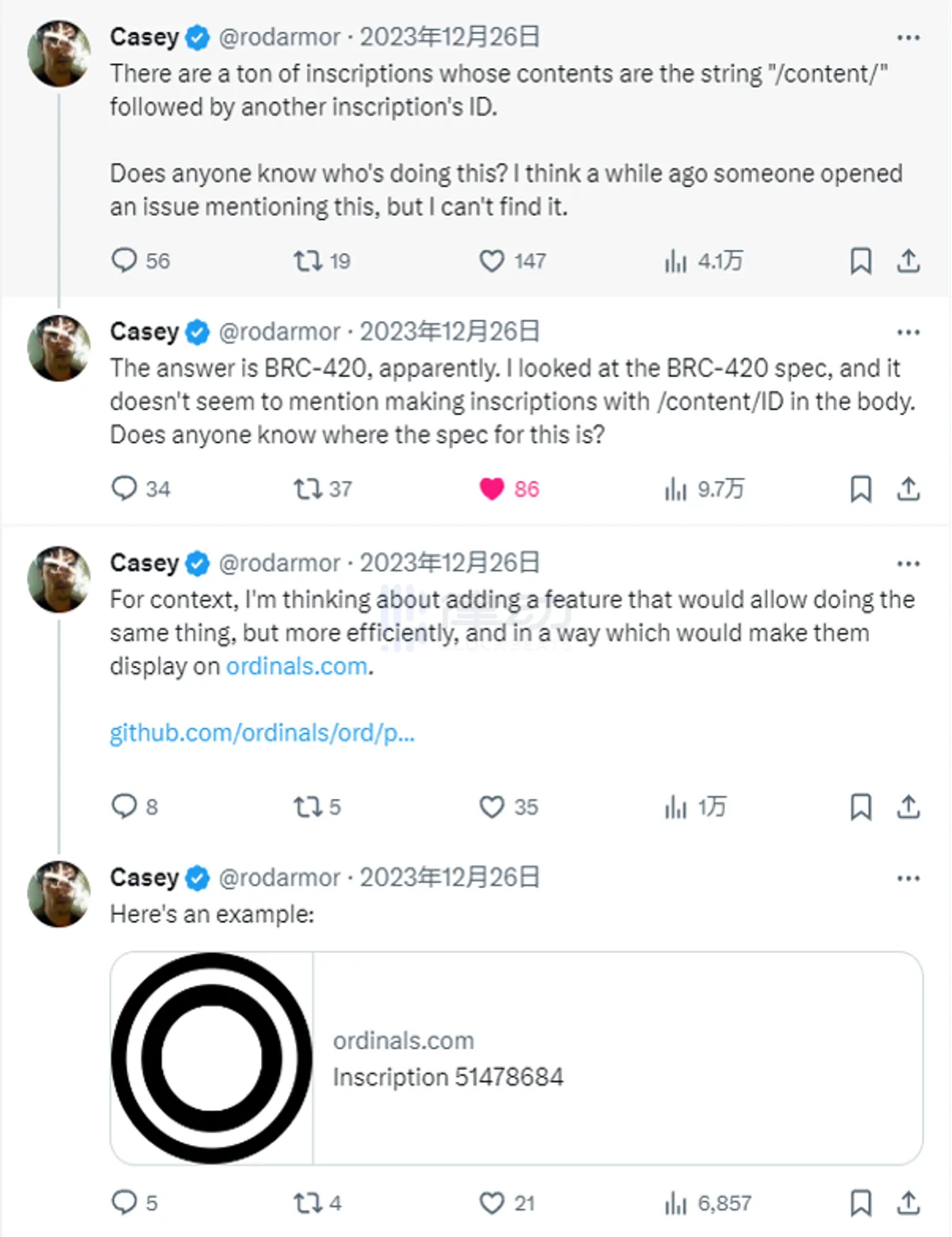Open @rodarmor handle on the last tweet
The image size is (952, 1237).
pyautogui.click(x=279, y=878)
